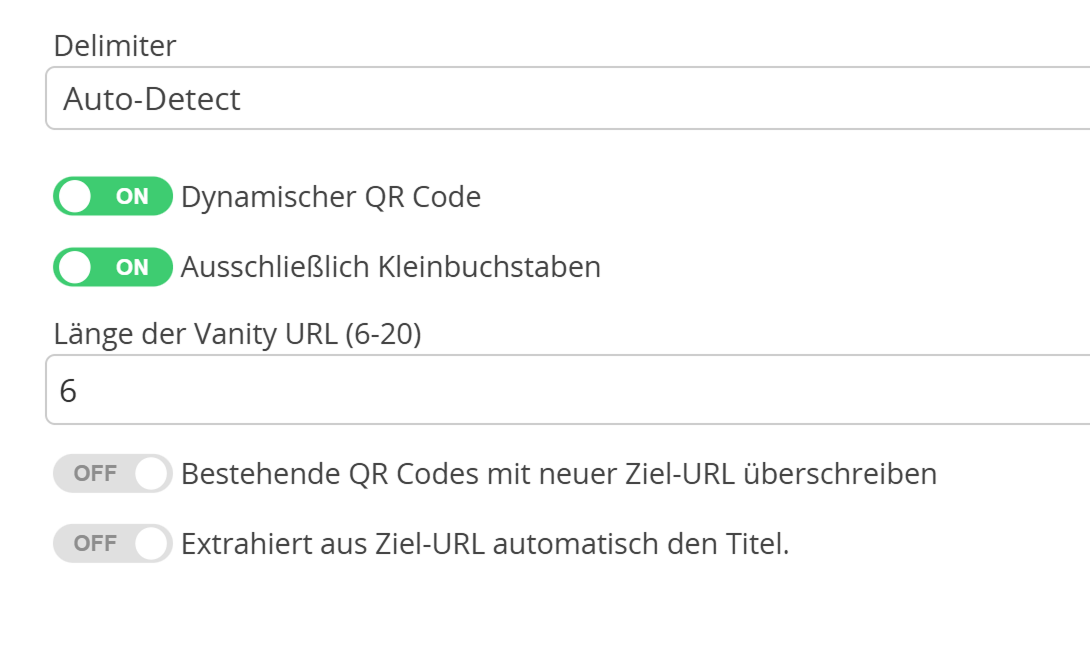
Task: Click the Vanity URL length input field
Action: [x=400, y=389]
